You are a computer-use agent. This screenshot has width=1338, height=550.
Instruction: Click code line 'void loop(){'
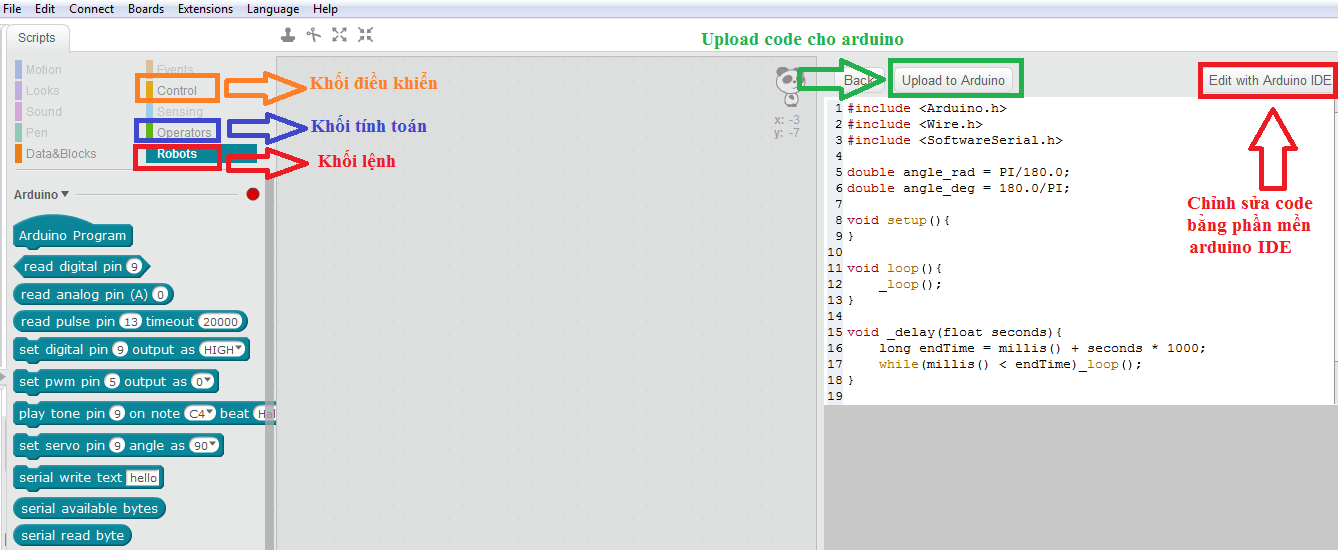(x=895, y=268)
